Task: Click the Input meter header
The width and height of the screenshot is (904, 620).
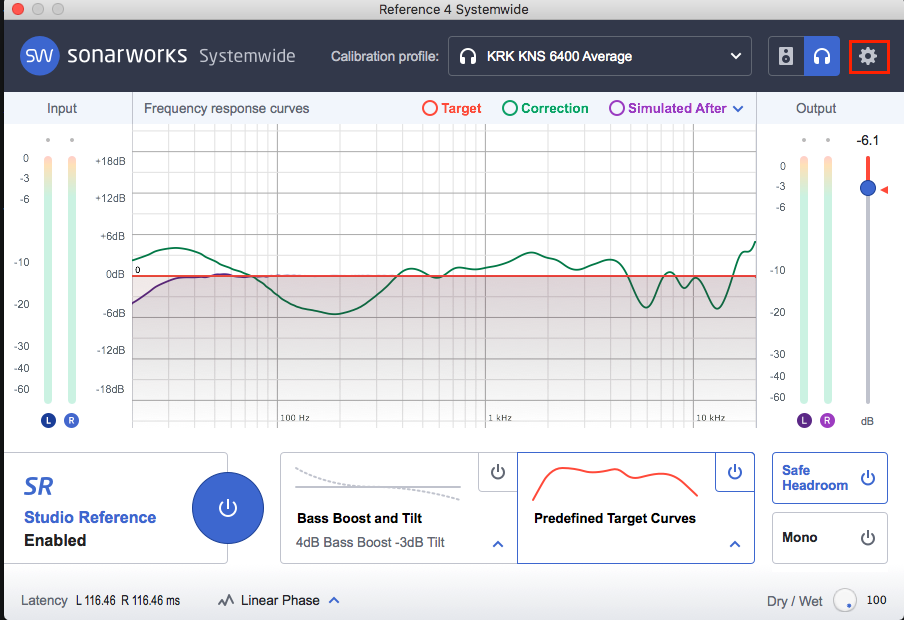Action: (62, 108)
